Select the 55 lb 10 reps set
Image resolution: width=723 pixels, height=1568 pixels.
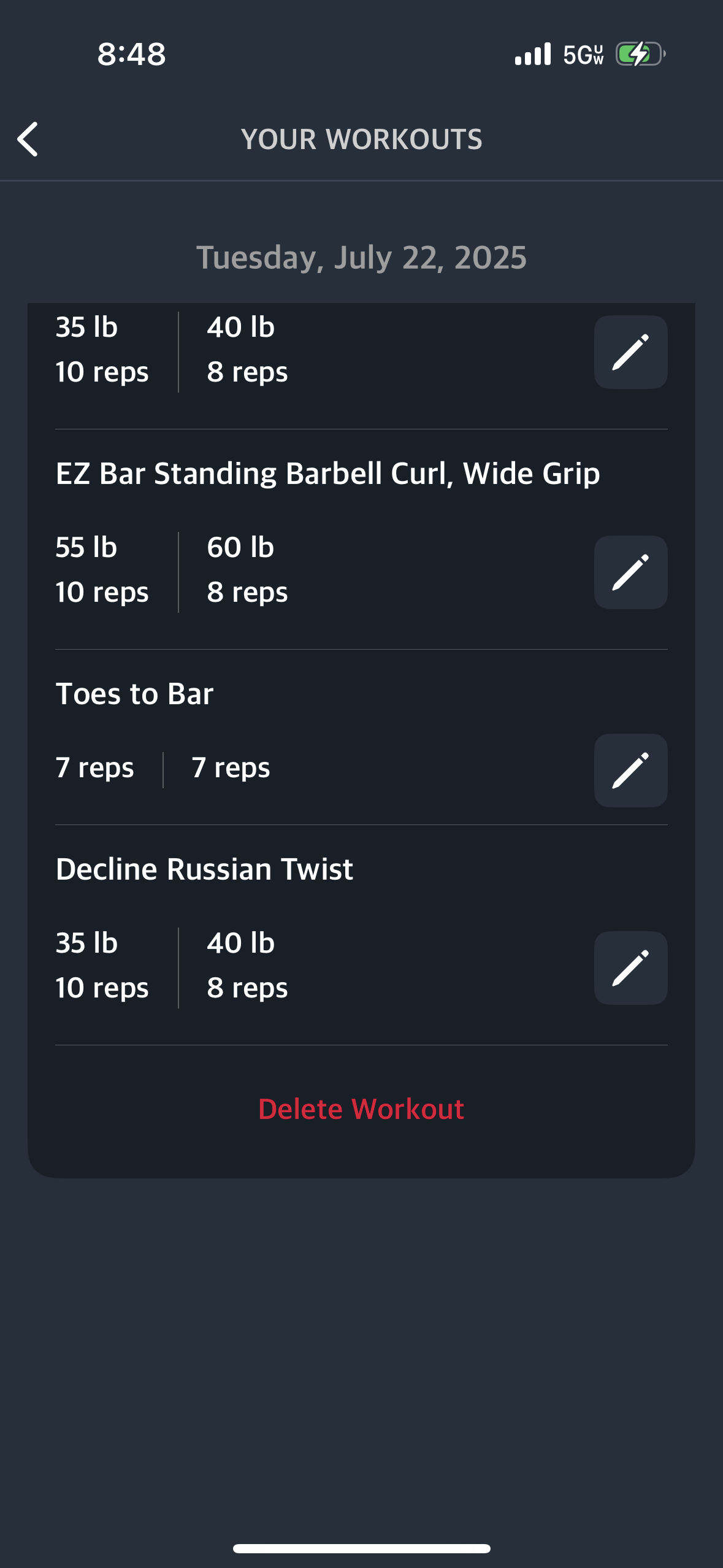coord(102,570)
